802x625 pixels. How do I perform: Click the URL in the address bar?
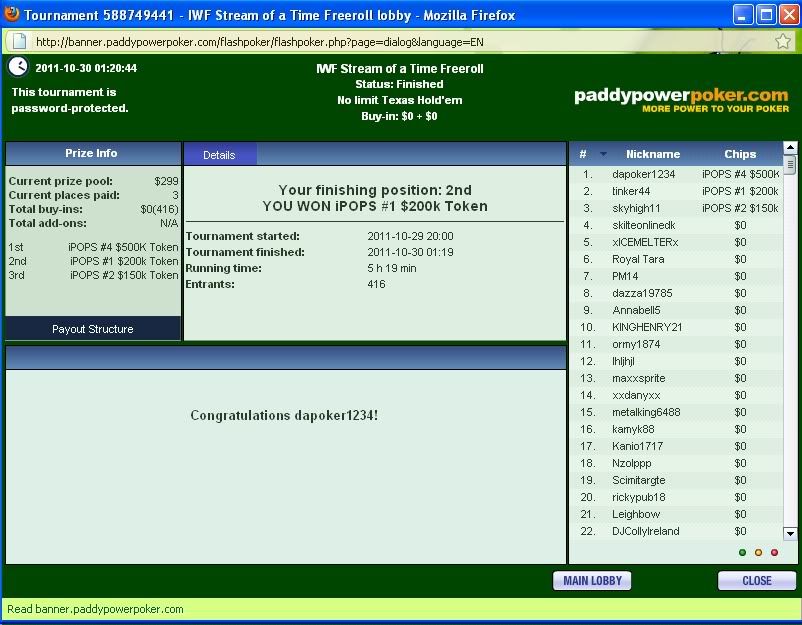coord(260,42)
